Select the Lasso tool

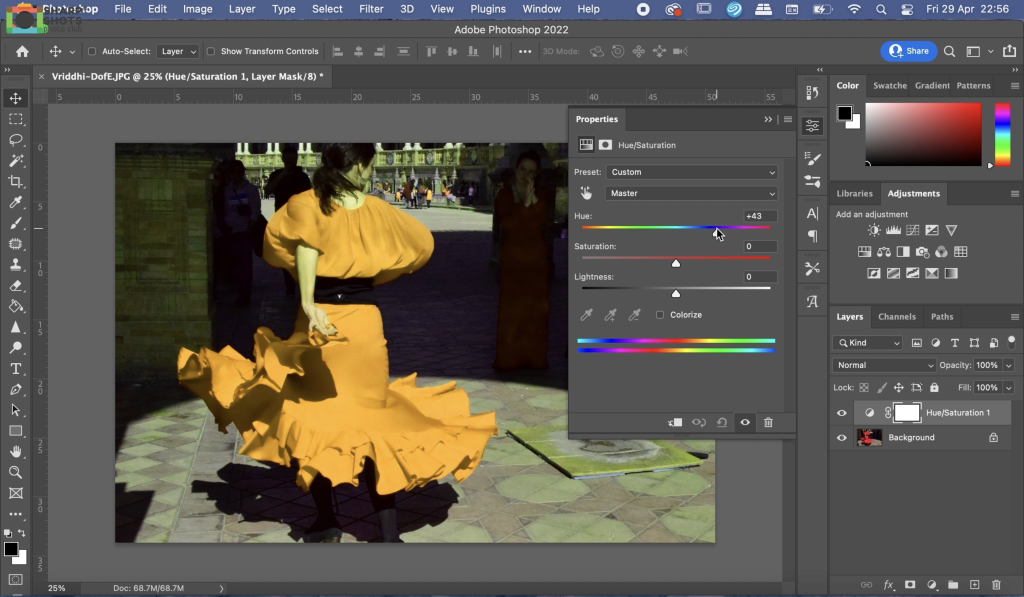pos(16,140)
